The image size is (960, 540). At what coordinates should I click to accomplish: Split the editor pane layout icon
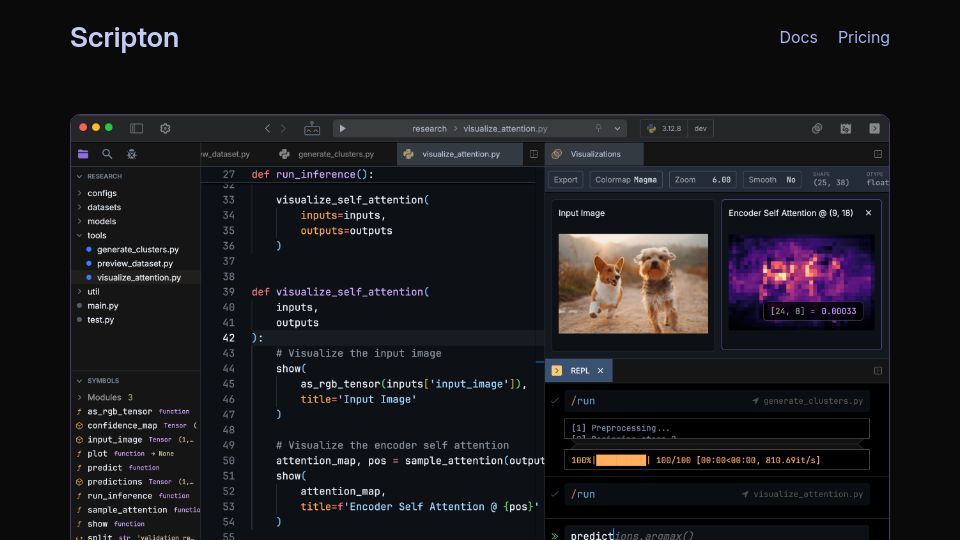[x=534, y=154]
